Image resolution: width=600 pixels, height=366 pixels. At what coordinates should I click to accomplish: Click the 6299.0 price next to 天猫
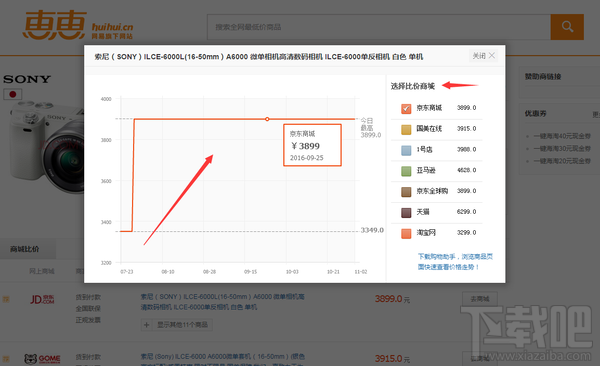466,212
